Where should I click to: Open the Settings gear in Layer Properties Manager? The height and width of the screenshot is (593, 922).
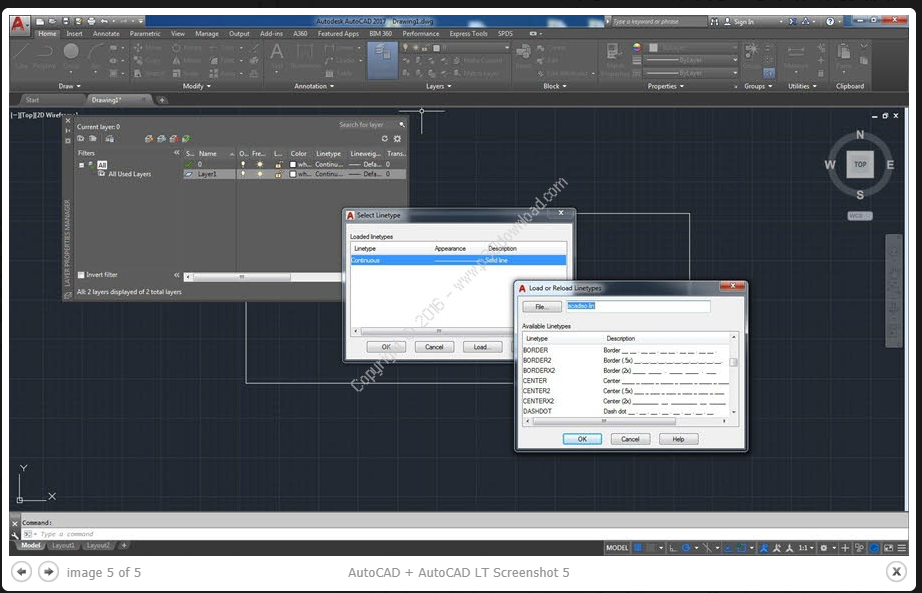pos(397,139)
